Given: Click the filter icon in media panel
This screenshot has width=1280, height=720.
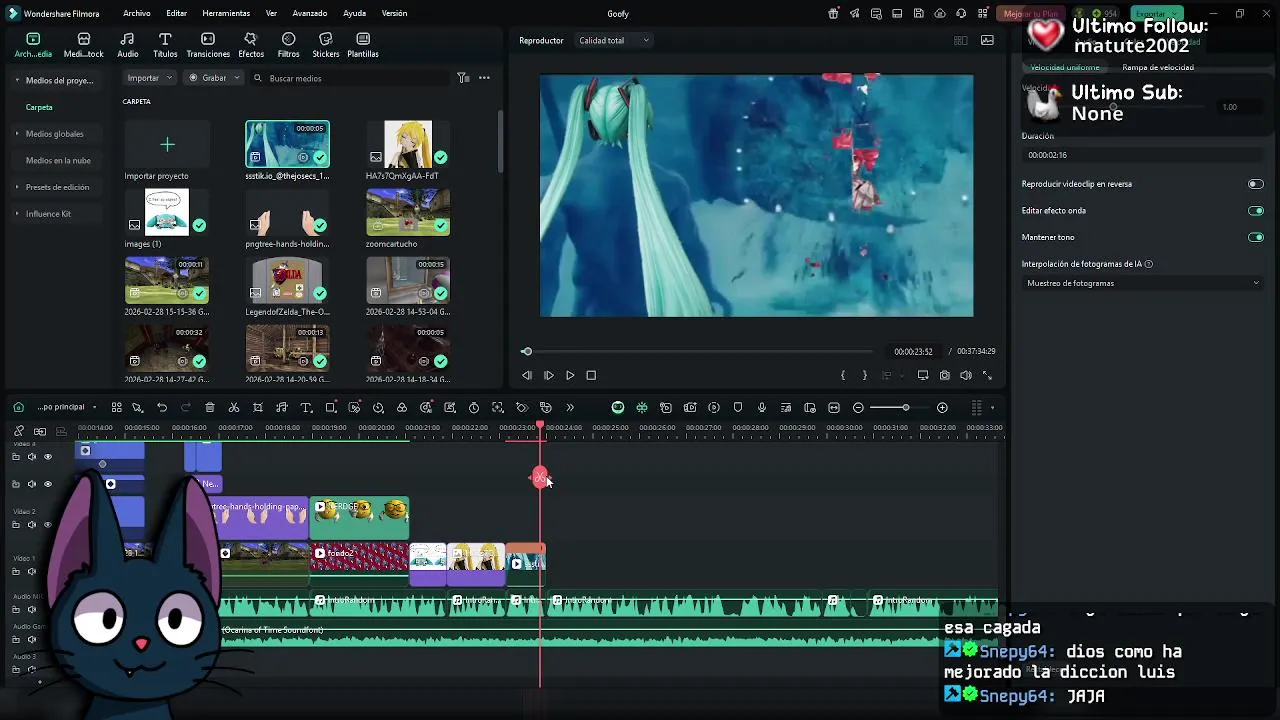Looking at the screenshot, I should (463, 77).
